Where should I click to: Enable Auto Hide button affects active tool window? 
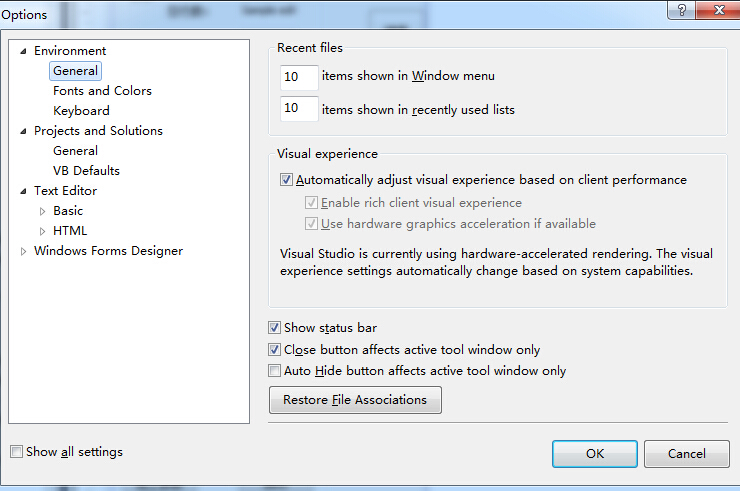pyautogui.click(x=274, y=371)
